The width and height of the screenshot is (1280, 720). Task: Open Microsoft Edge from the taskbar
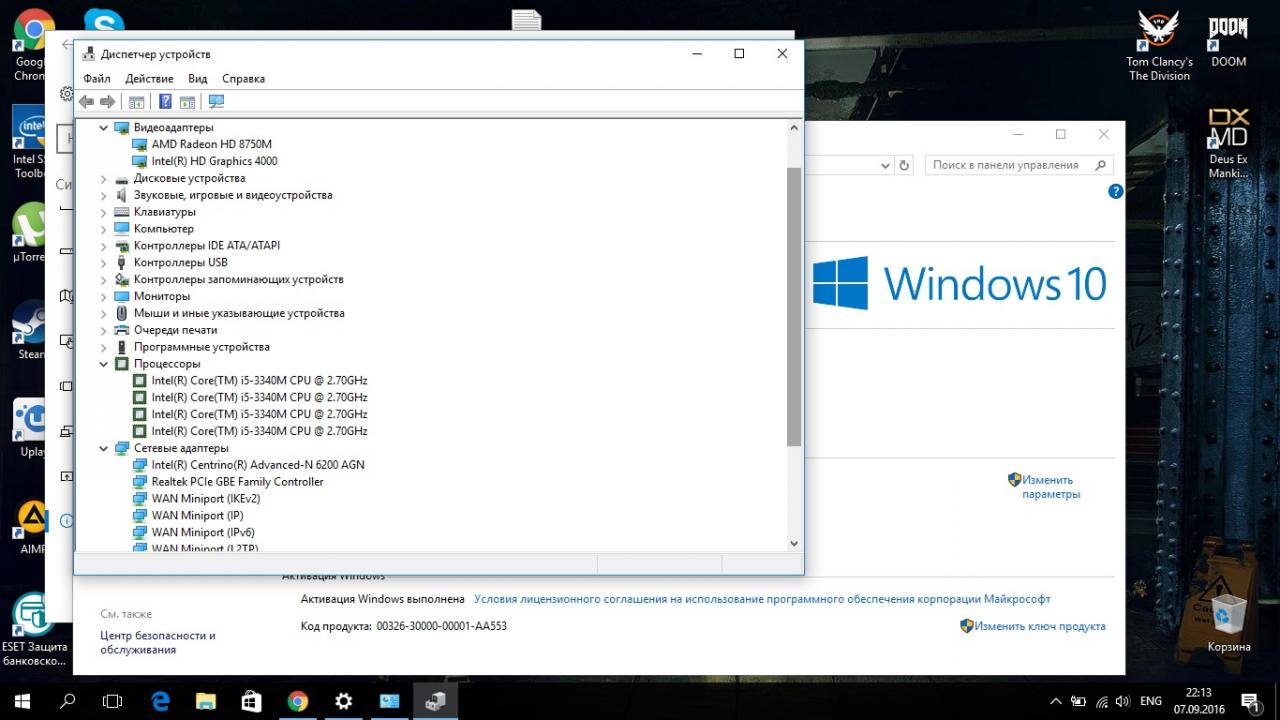(x=160, y=701)
